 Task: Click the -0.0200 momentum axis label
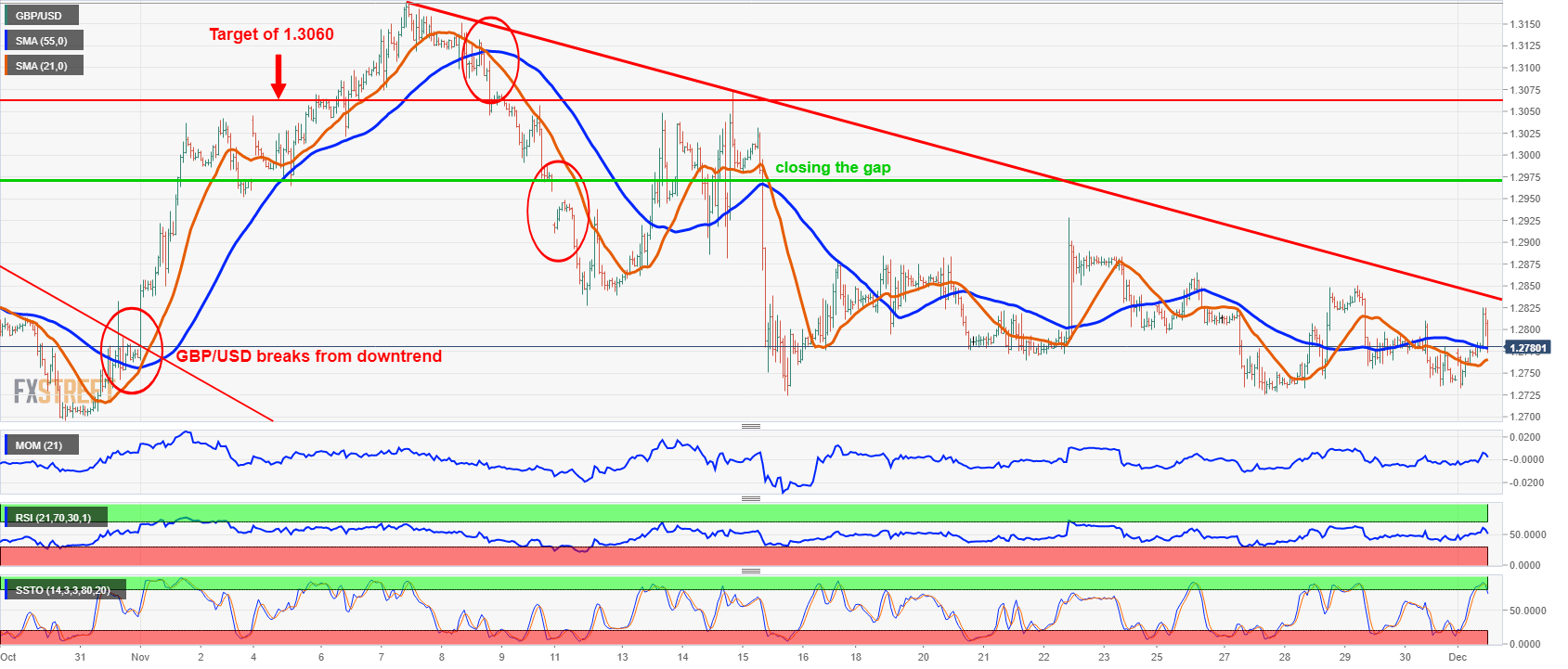point(1525,482)
